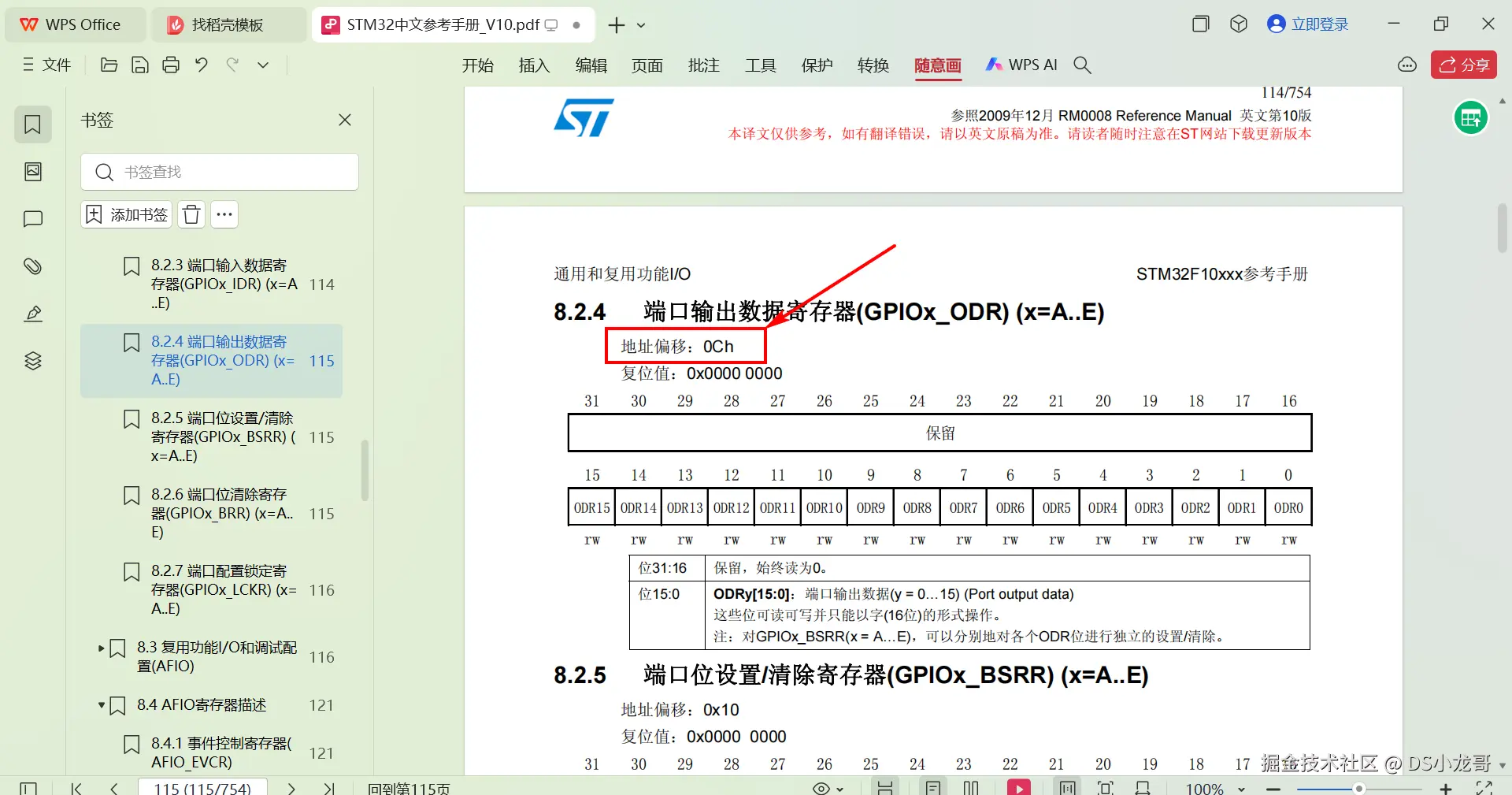Save the document via save icon
The image size is (1512, 795).
[x=140, y=65]
